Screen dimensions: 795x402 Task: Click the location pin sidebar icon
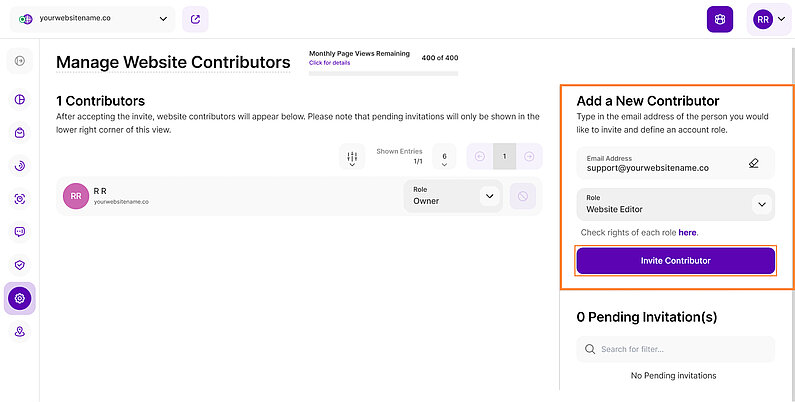20,331
